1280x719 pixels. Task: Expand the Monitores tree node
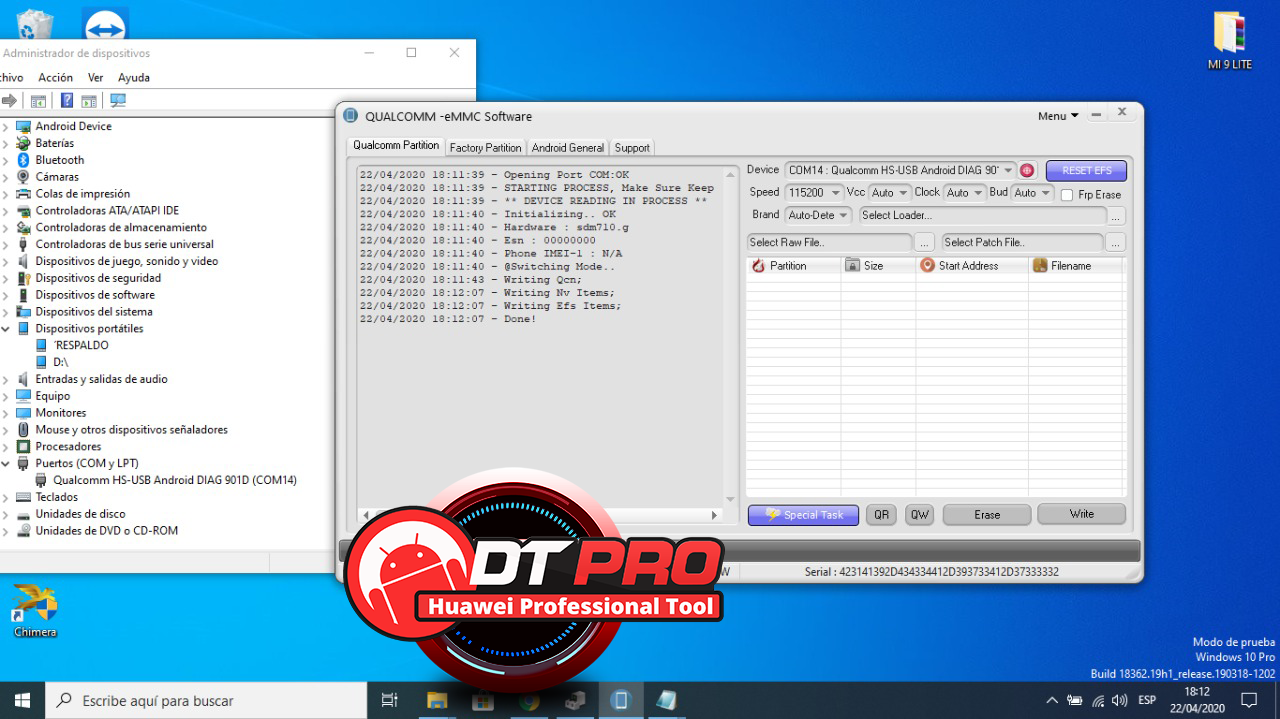point(6,413)
